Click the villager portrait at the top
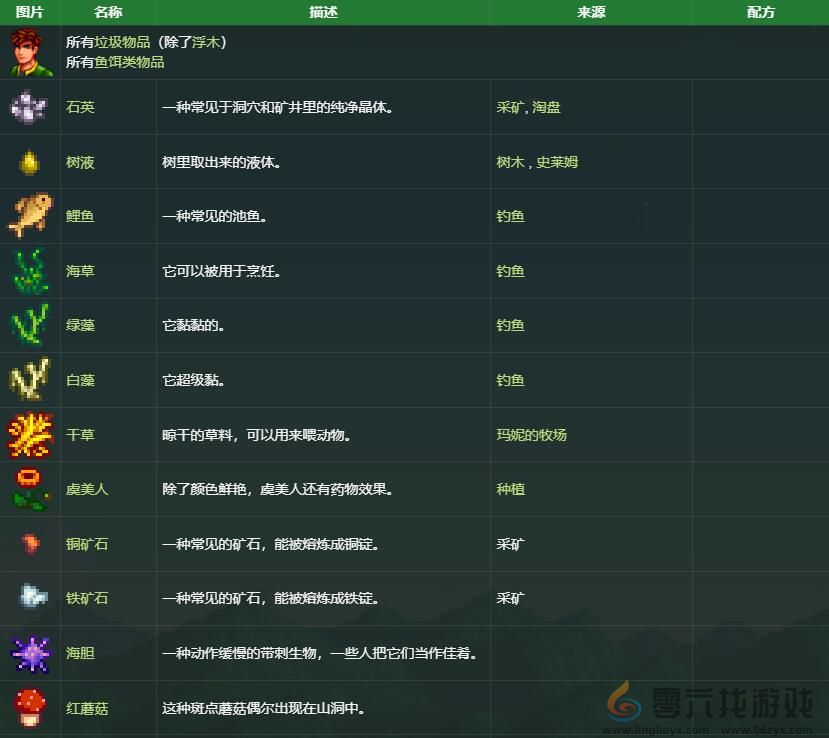829x738 pixels. point(29,52)
